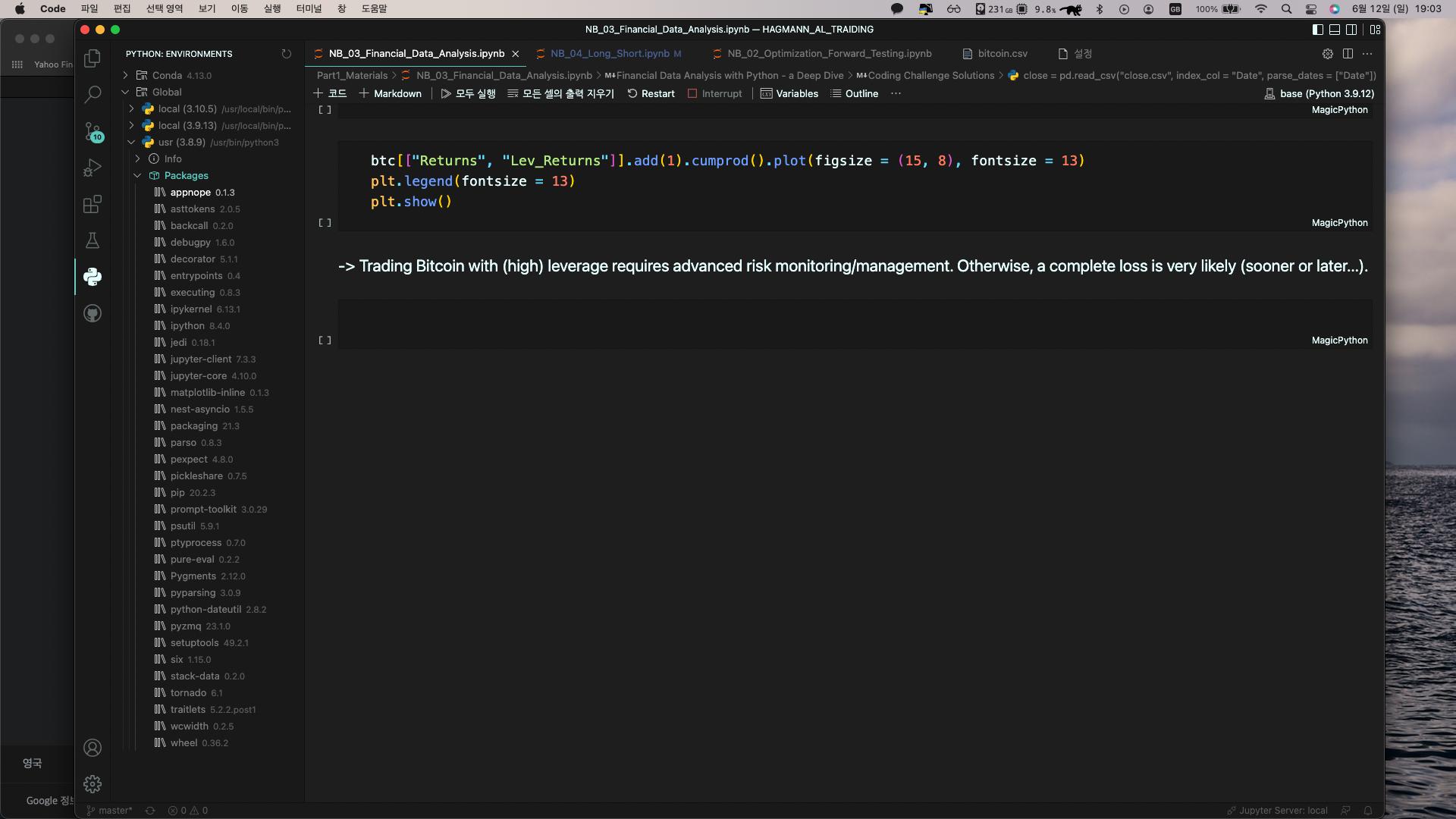This screenshot has height=819, width=1456.
Task: Expand the Conda 4.13.0 environment
Action: [125, 75]
